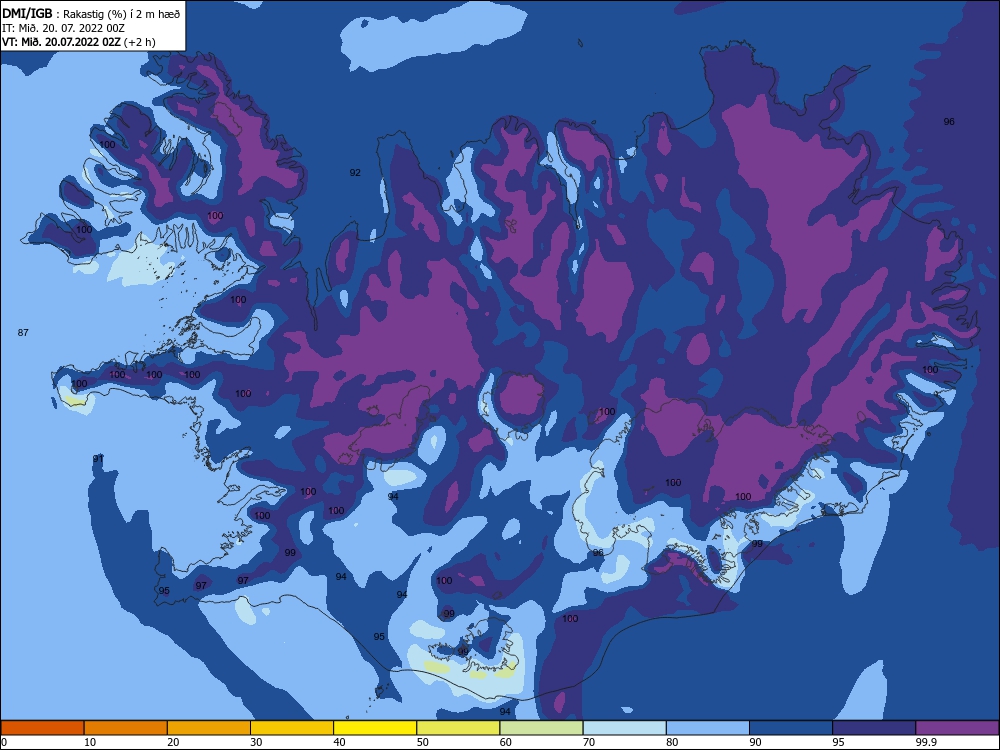Click the '70' legend scale label

(x=589, y=742)
